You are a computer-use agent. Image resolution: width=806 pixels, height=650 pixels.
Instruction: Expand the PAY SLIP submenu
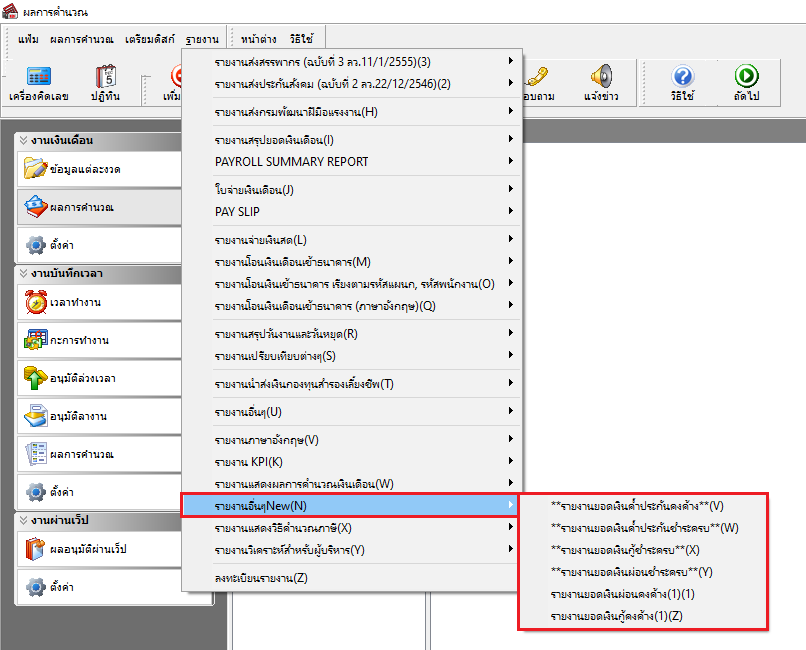351,212
